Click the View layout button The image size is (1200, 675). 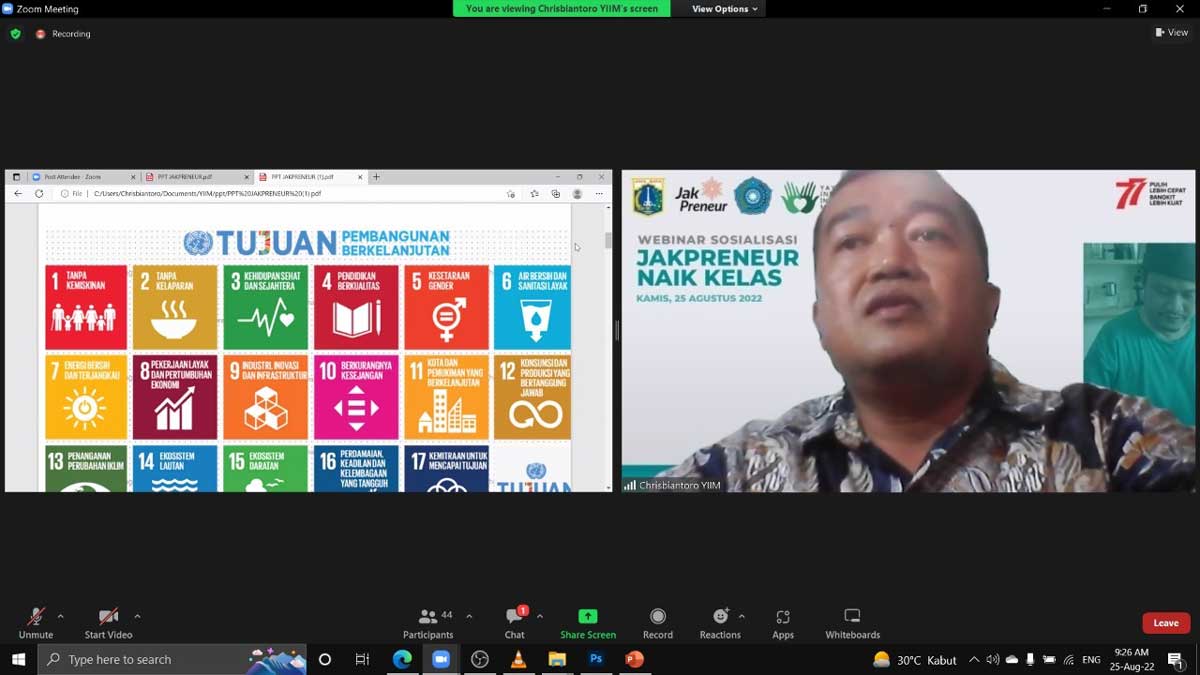point(1171,33)
